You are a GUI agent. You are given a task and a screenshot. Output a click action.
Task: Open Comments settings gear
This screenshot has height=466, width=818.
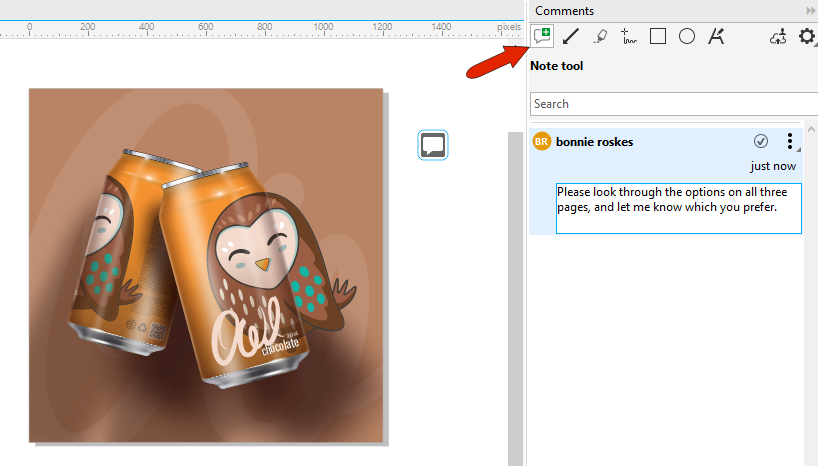807,37
